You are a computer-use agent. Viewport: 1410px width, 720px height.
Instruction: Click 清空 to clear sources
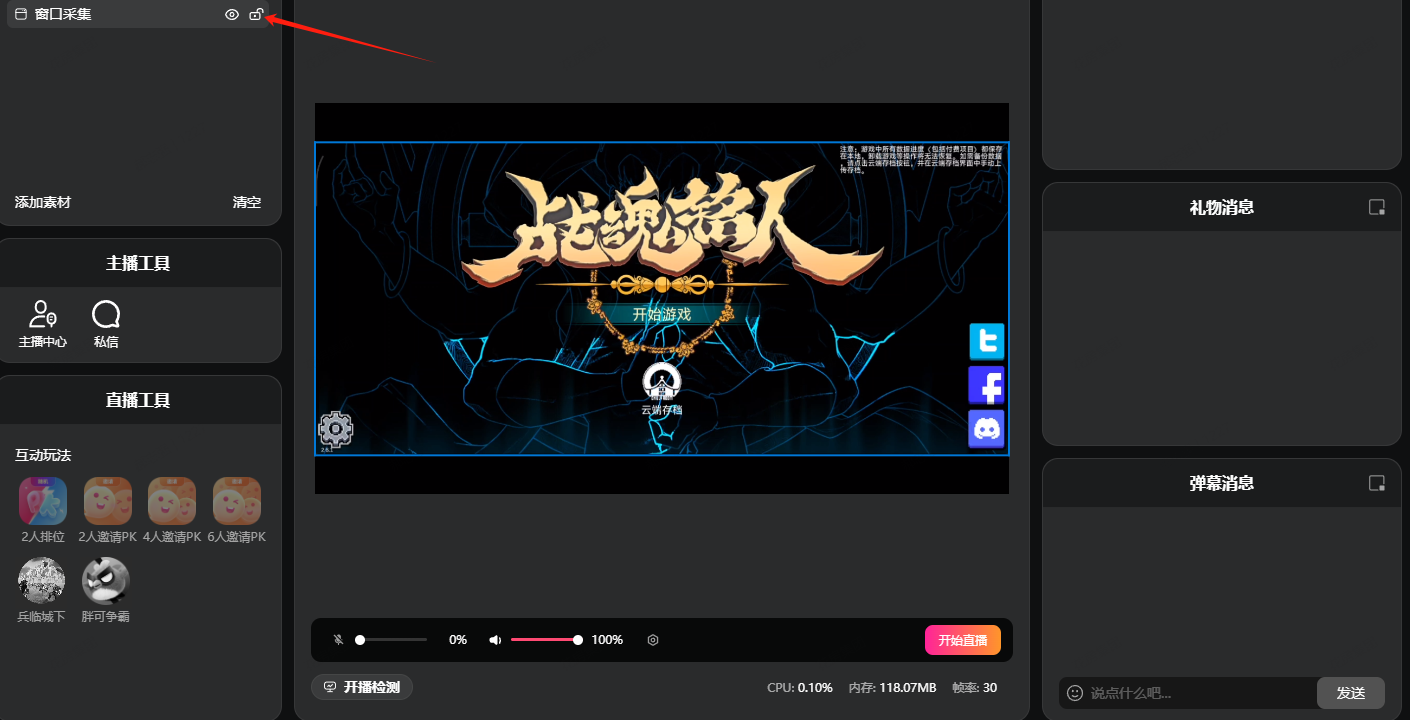point(247,202)
